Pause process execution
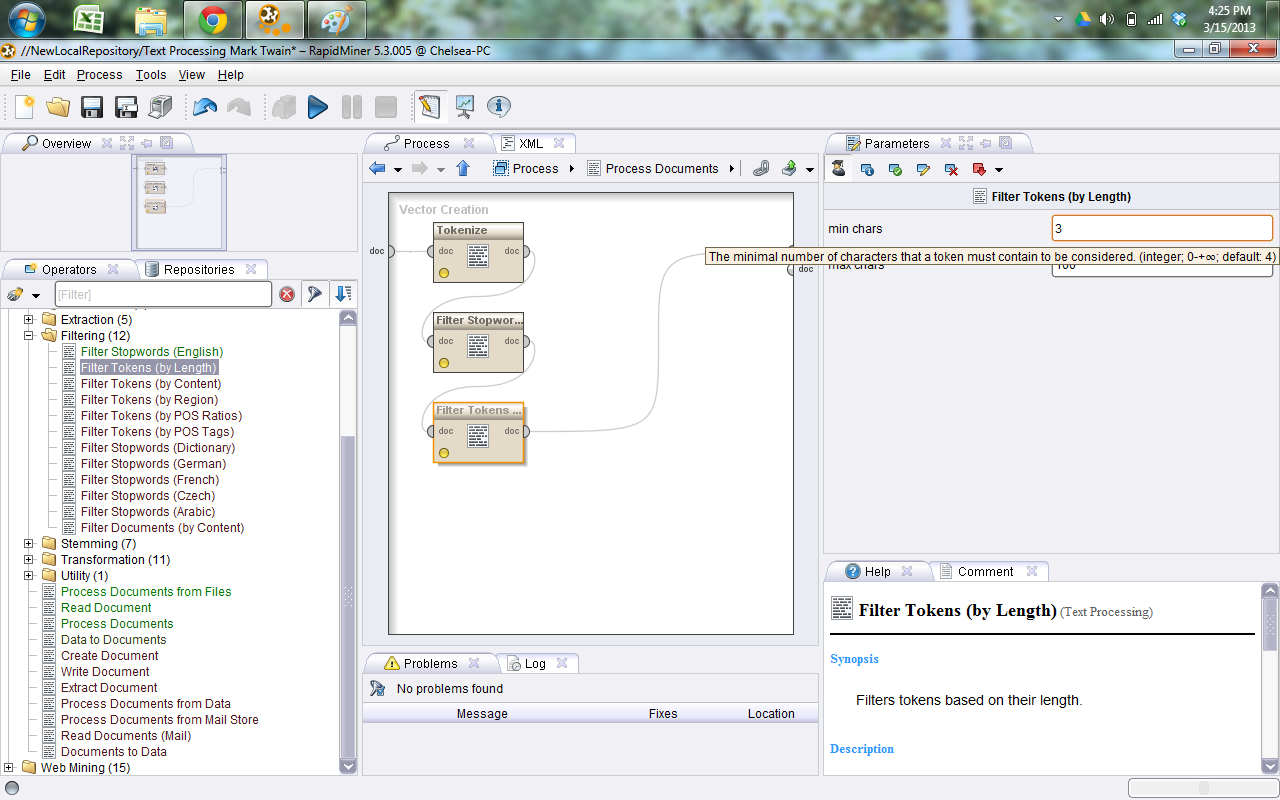The height and width of the screenshot is (800, 1280). [x=351, y=107]
